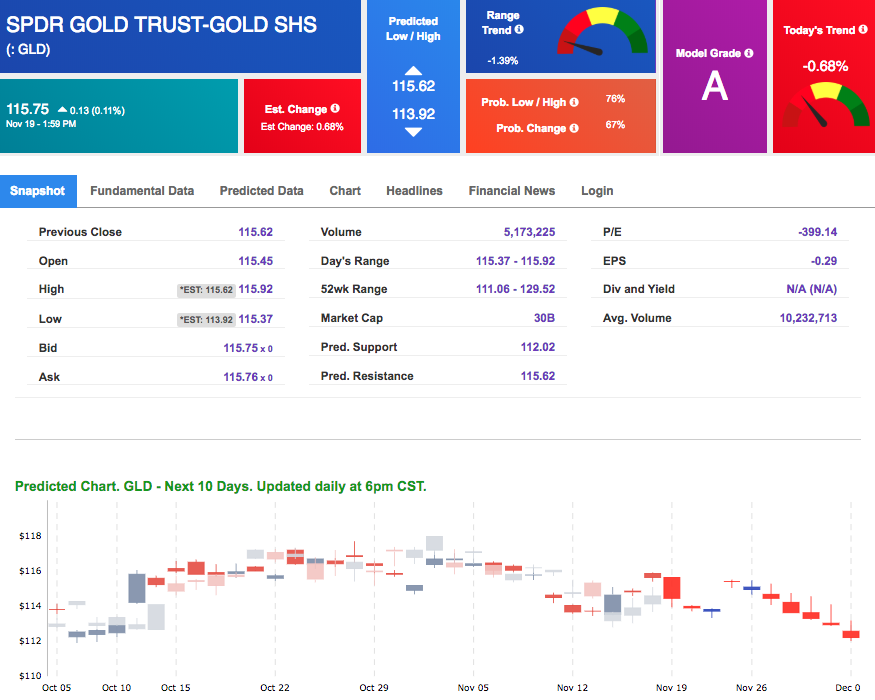This screenshot has width=875, height=700.
Task: Click the Low estimate badge EST: 113.92
Action: coord(206,320)
